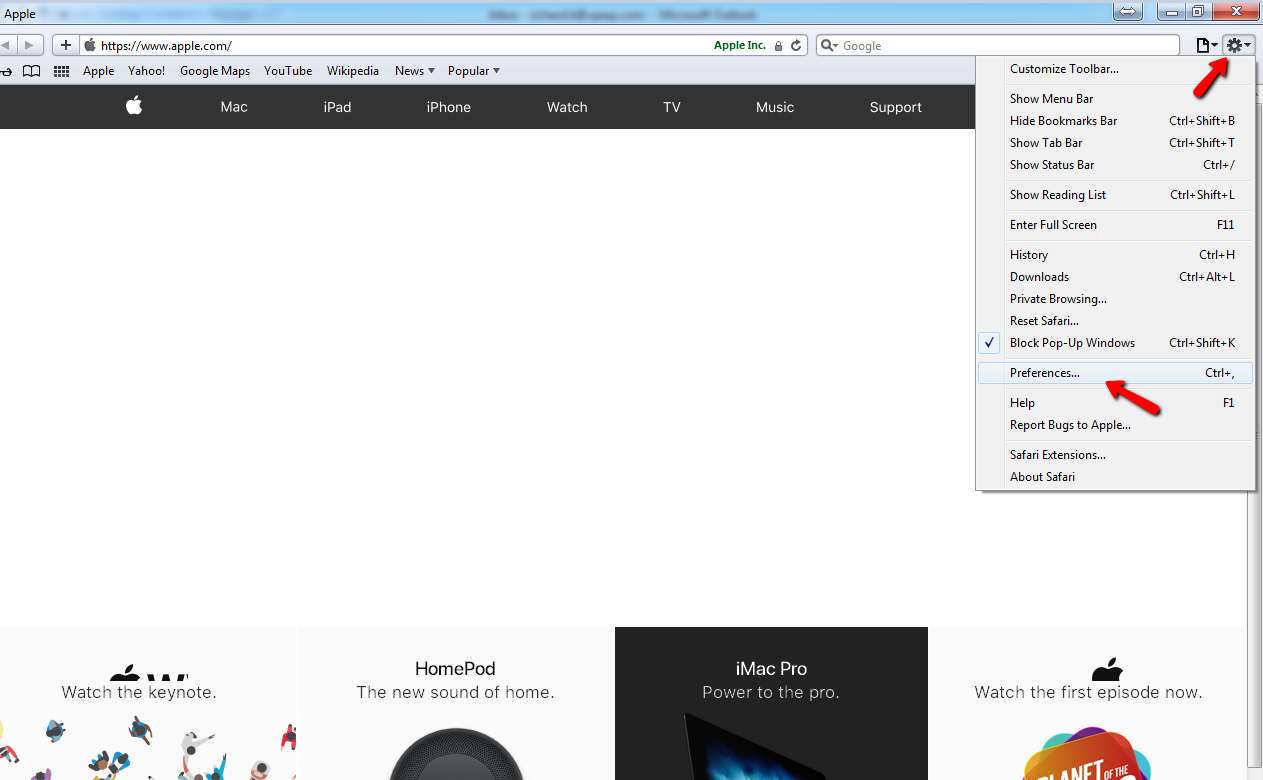
Task: Open Downloads from the menu
Action: (x=1115, y=277)
